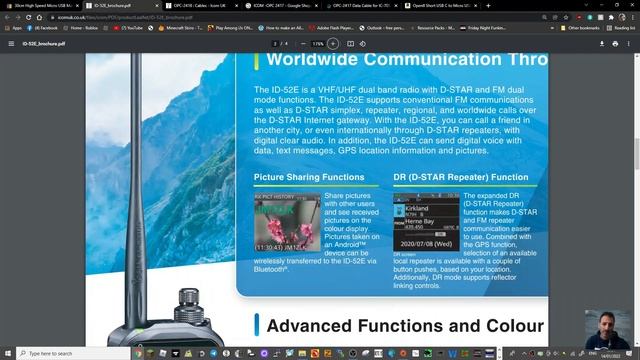Open the Apps bookmark shortcut
This screenshot has width=640, height=360.
[14, 28]
